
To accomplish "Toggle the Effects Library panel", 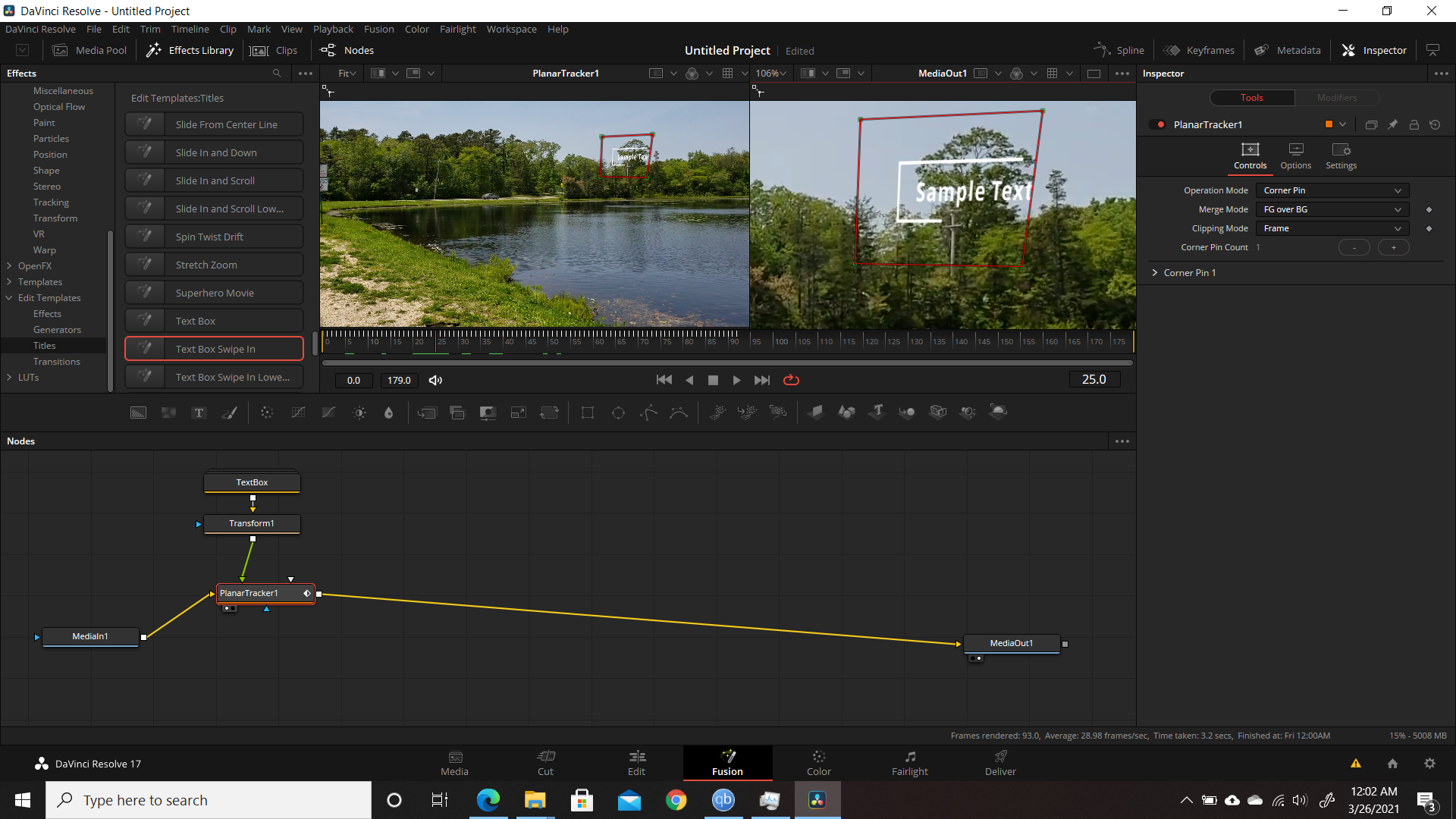I will coord(190,51).
